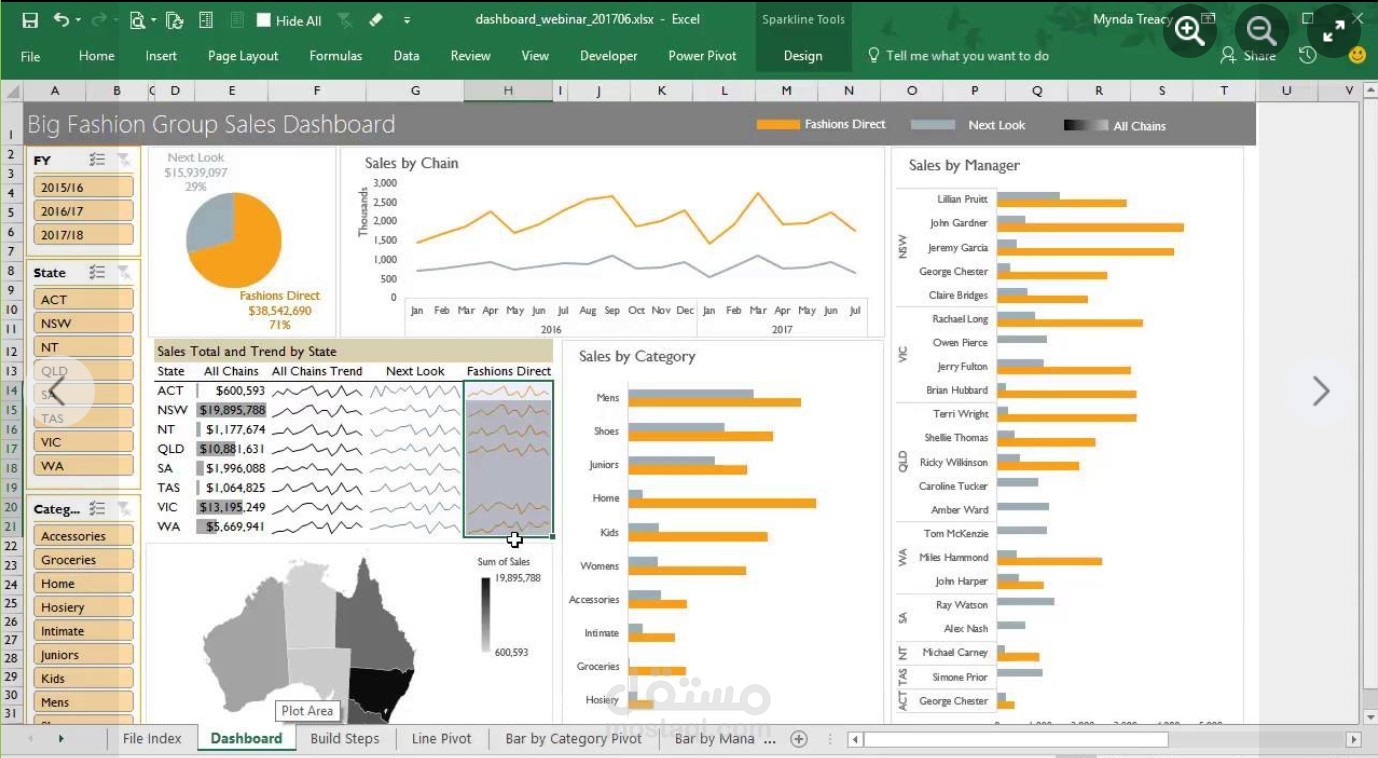Open the Bar by Category Pivot sheet

(x=574, y=739)
